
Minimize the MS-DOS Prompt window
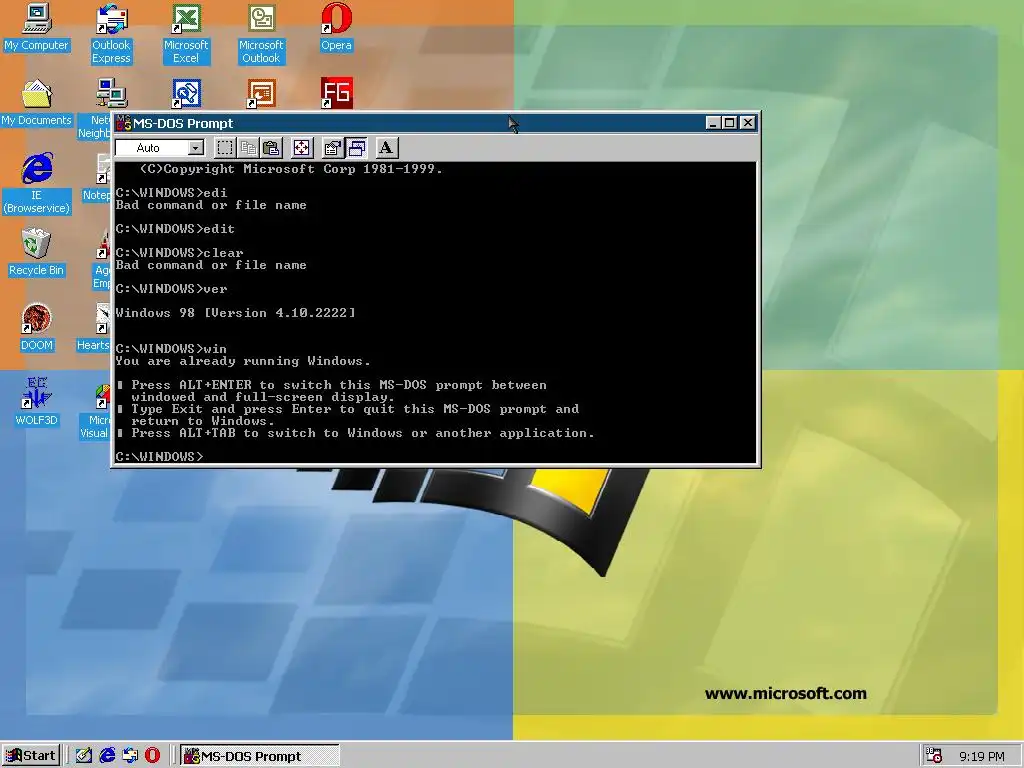coord(712,123)
